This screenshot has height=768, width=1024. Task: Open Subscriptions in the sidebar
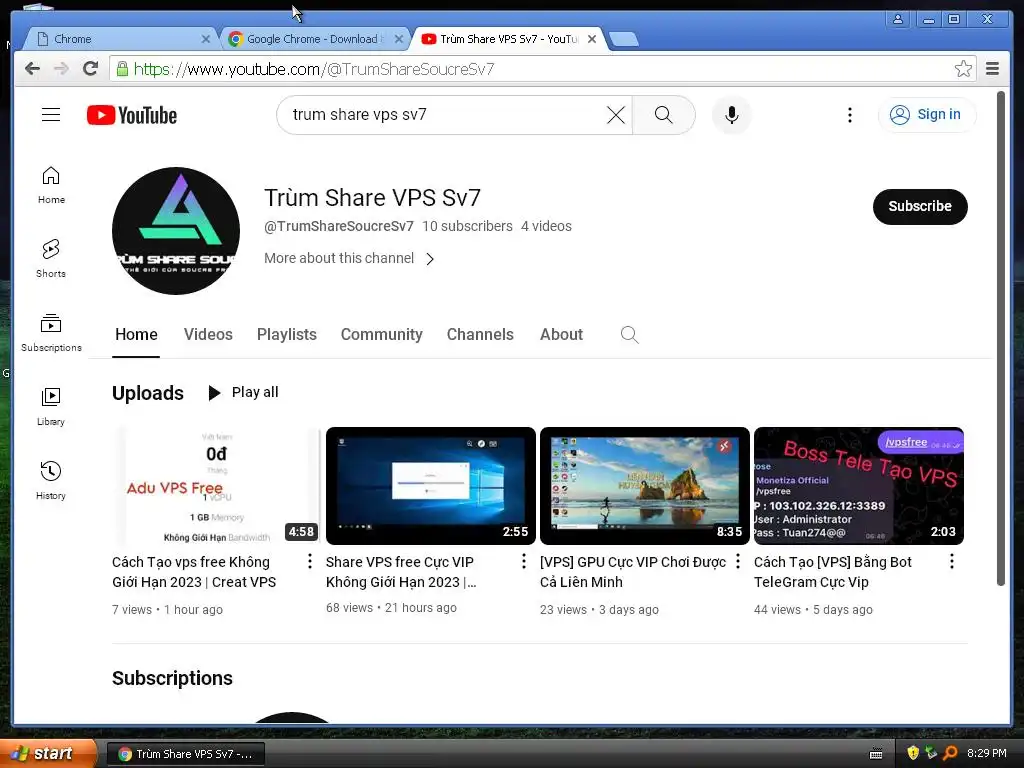tap(51, 333)
